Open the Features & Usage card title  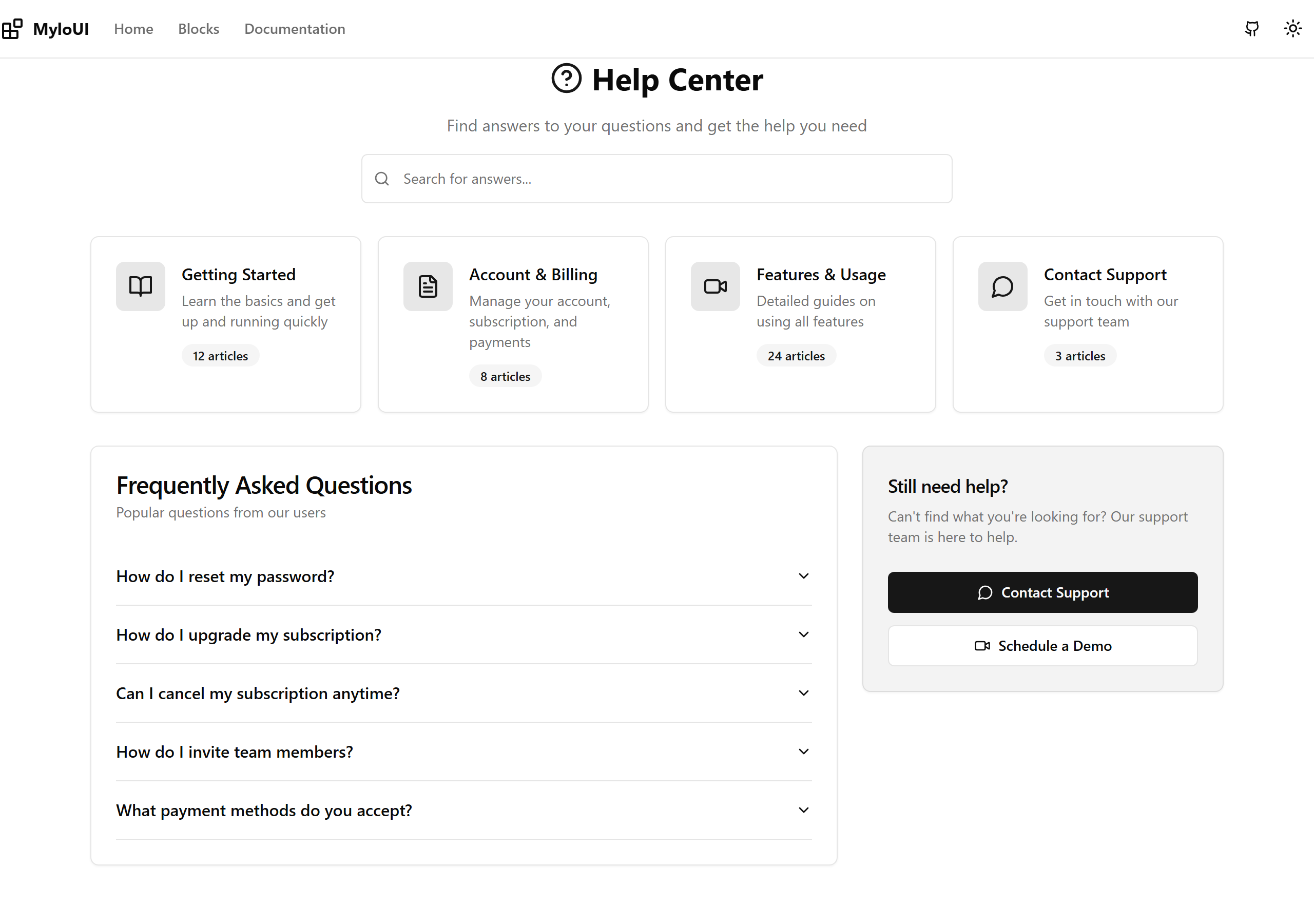(x=821, y=275)
